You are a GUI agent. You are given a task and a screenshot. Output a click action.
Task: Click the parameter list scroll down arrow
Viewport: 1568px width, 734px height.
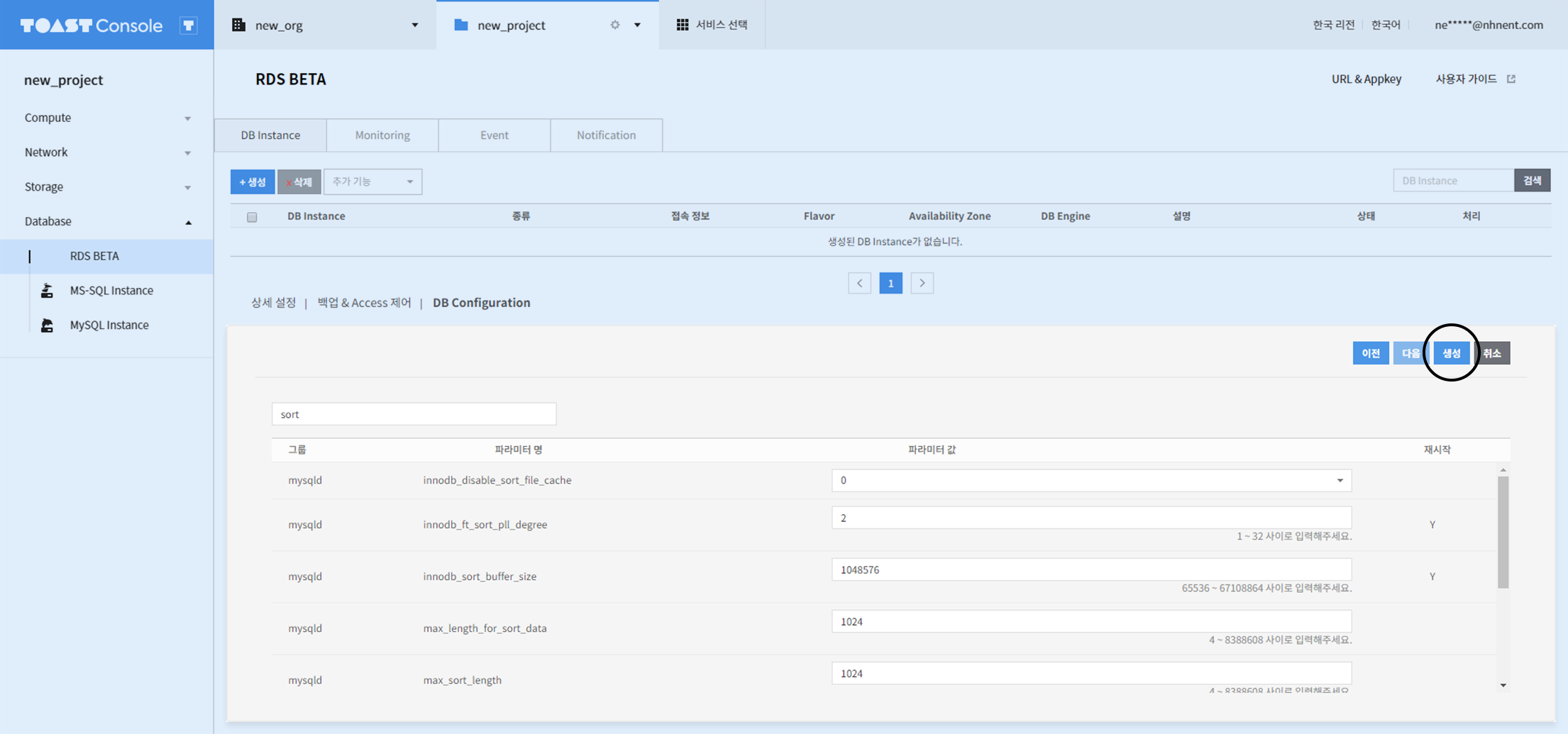[1503, 685]
